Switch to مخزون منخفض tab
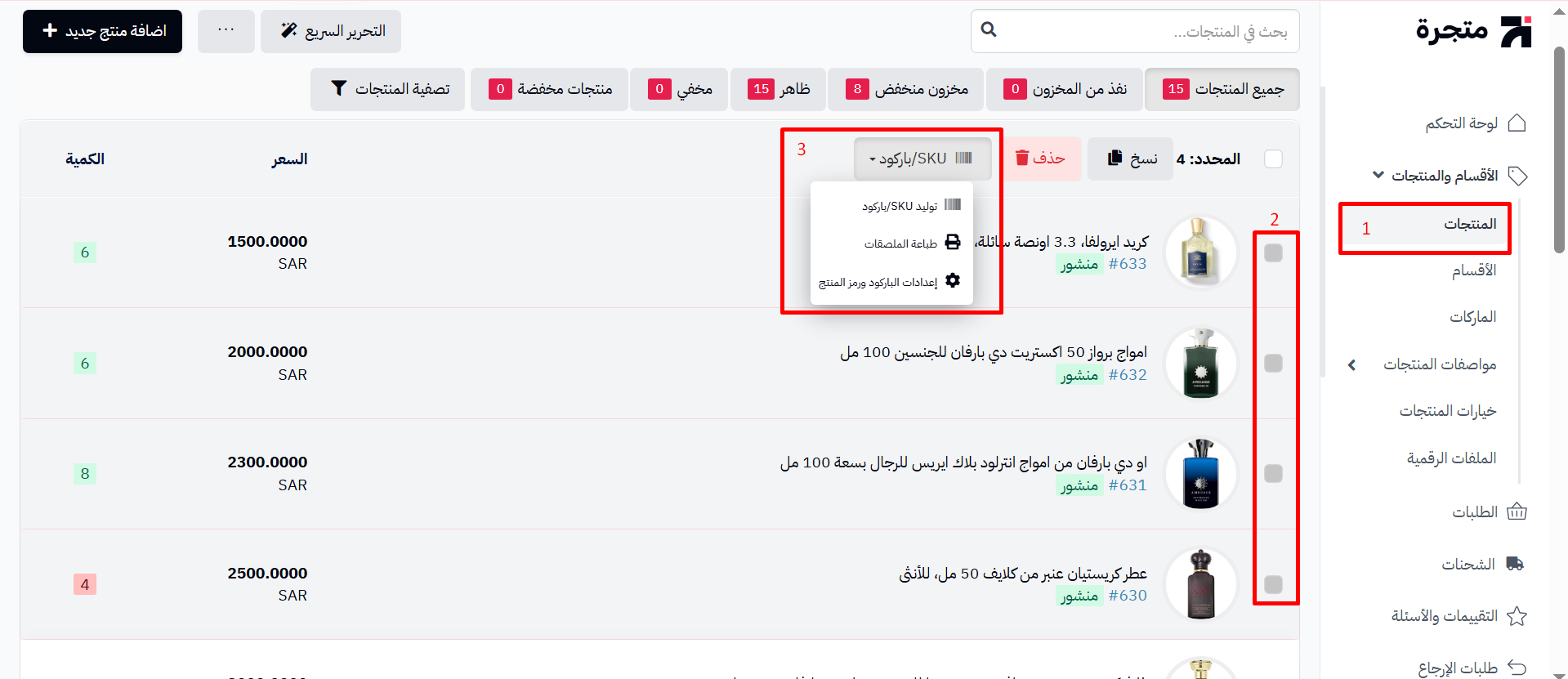This screenshot has width=1568, height=679. click(x=906, y=89)
